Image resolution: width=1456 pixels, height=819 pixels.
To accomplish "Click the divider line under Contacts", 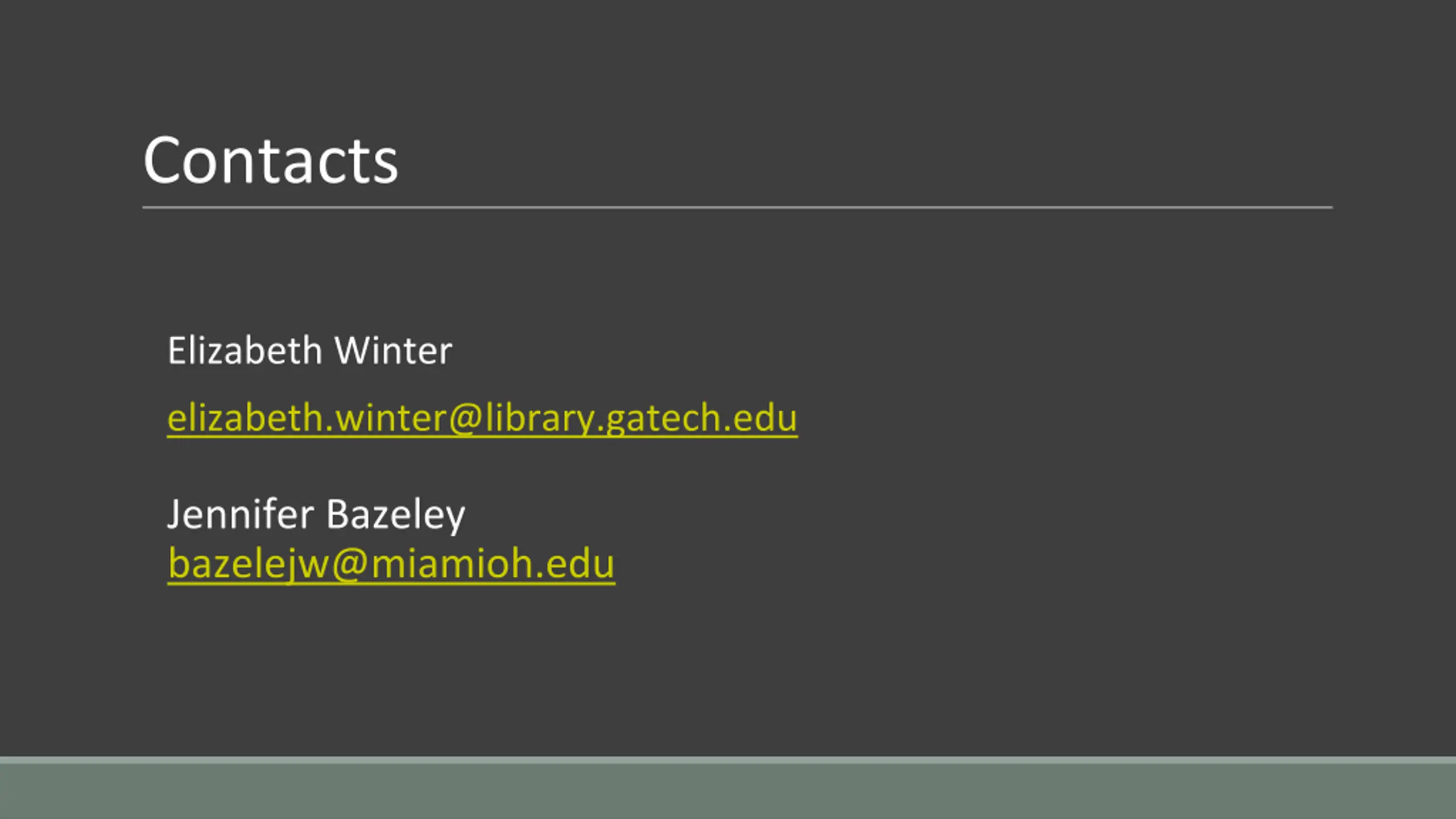I will click(x=737, y=208).
